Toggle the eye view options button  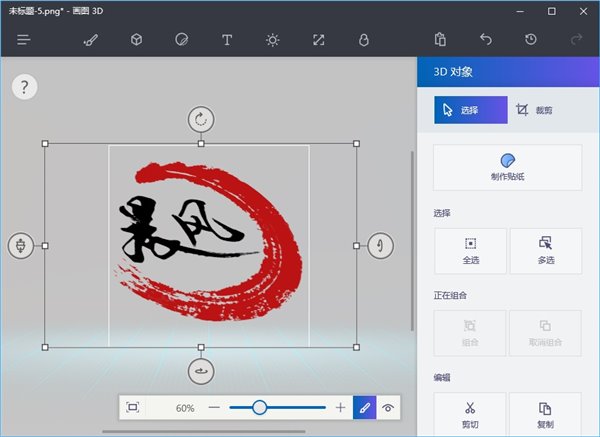[389, 408]
